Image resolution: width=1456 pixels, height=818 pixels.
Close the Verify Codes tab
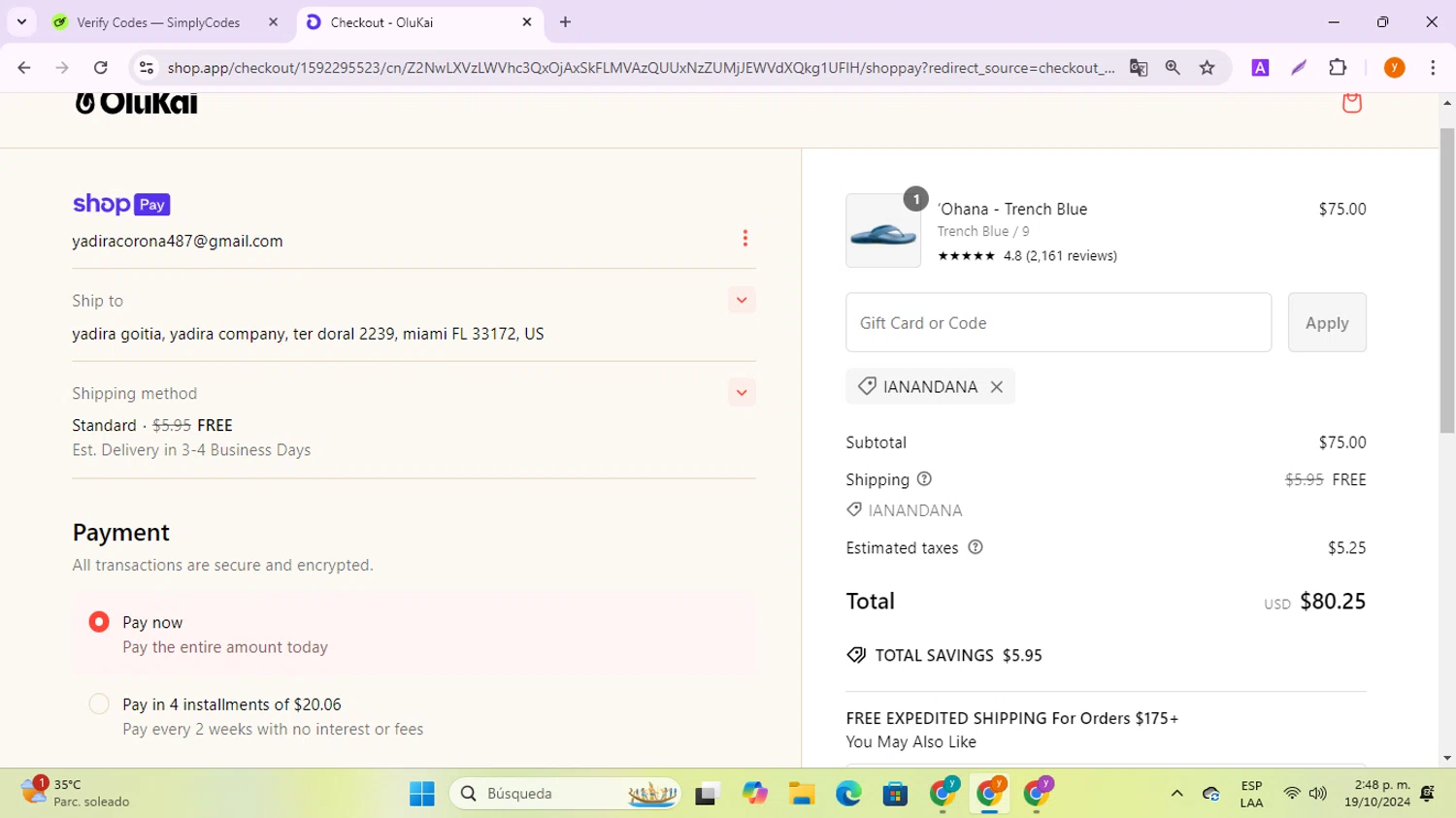coord(273,21)
